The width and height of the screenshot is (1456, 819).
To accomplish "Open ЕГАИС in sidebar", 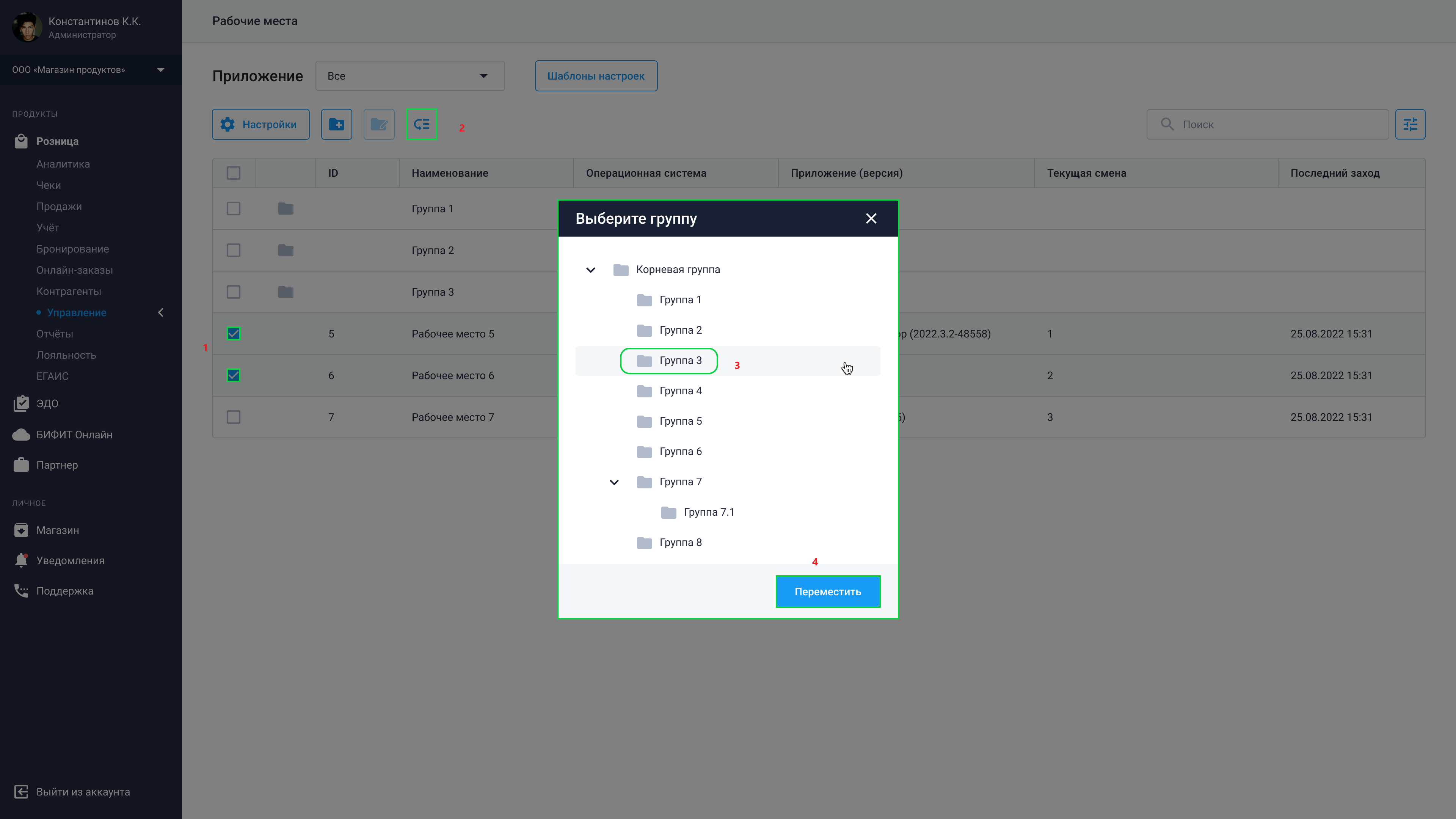I will pos(53,376).
